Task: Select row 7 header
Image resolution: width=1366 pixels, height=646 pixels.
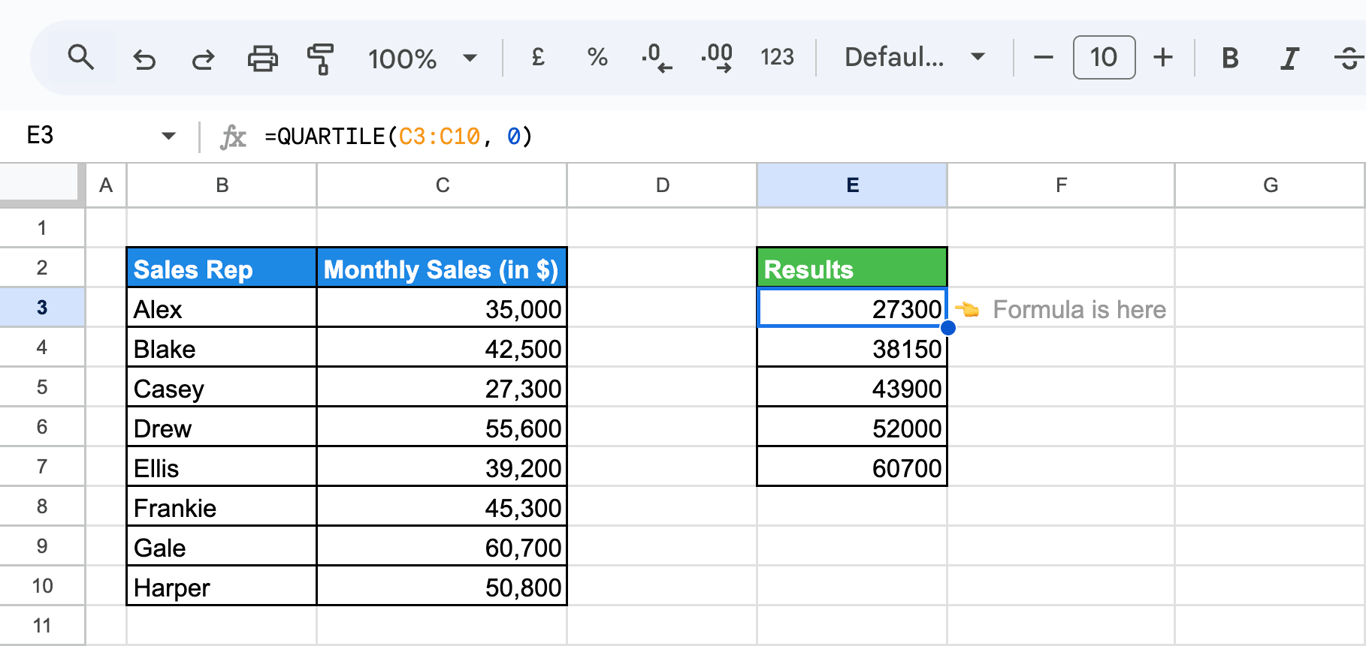Action: pyautogui.click(x=42, y=467)
